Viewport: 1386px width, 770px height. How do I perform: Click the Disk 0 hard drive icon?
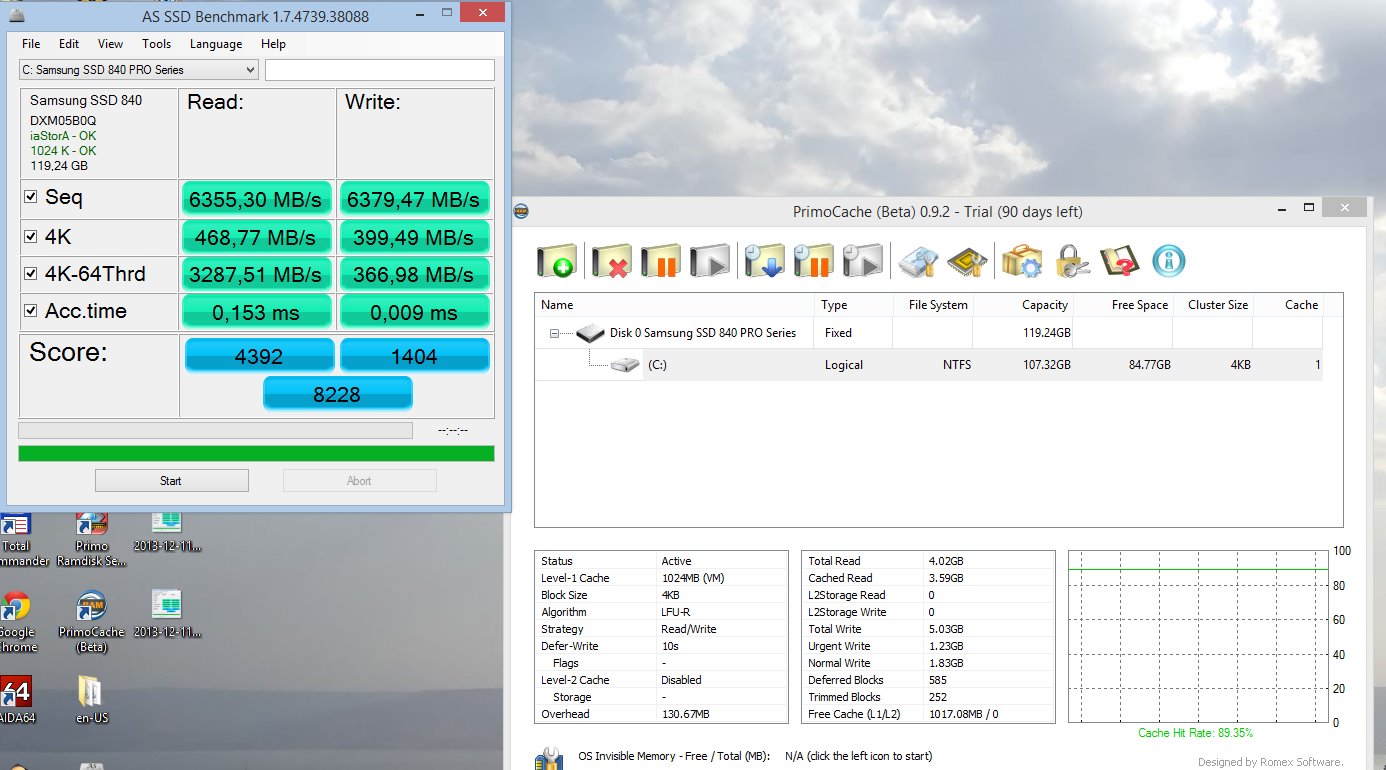click(591, 332)
